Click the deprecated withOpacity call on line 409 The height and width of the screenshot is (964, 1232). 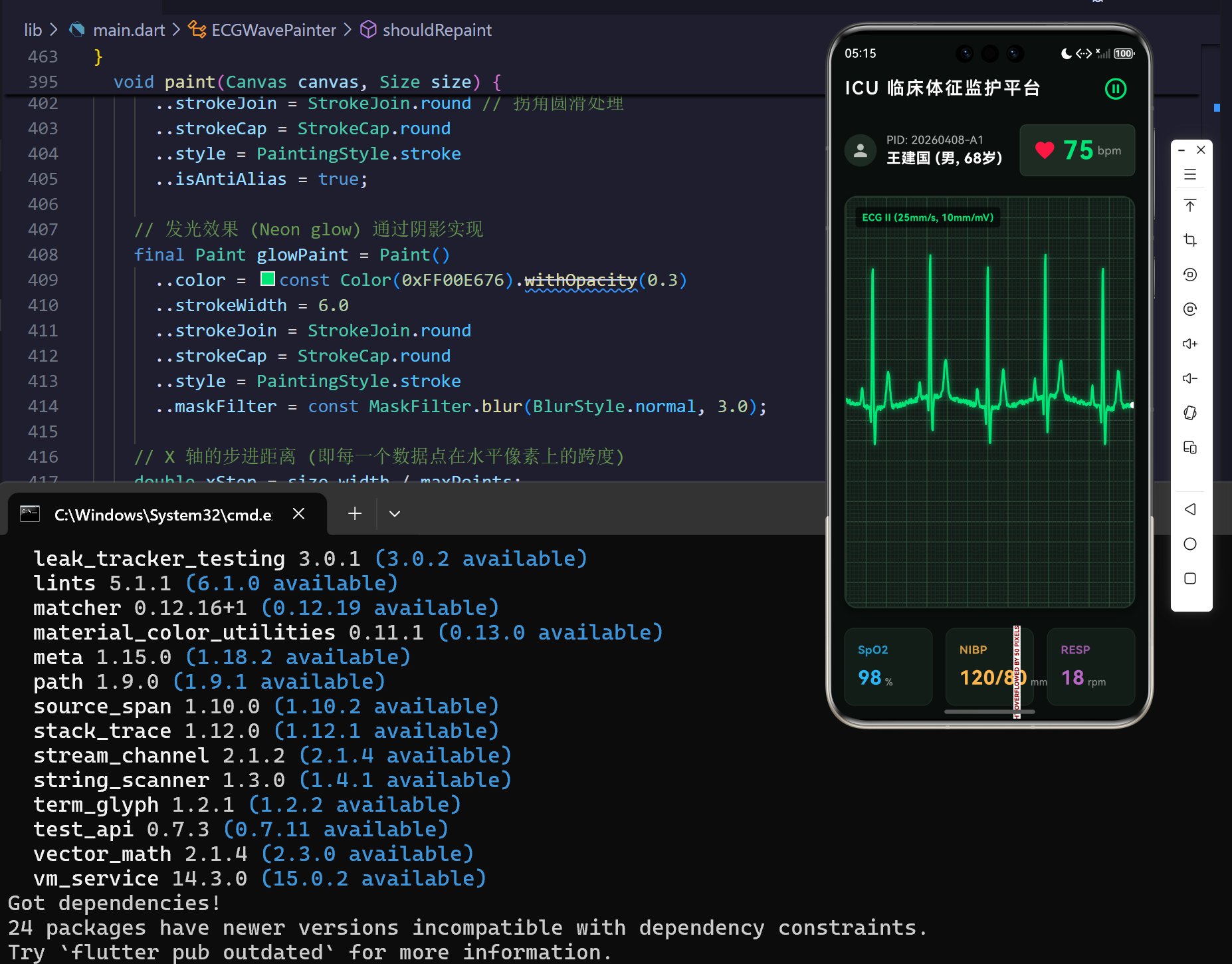580,280
